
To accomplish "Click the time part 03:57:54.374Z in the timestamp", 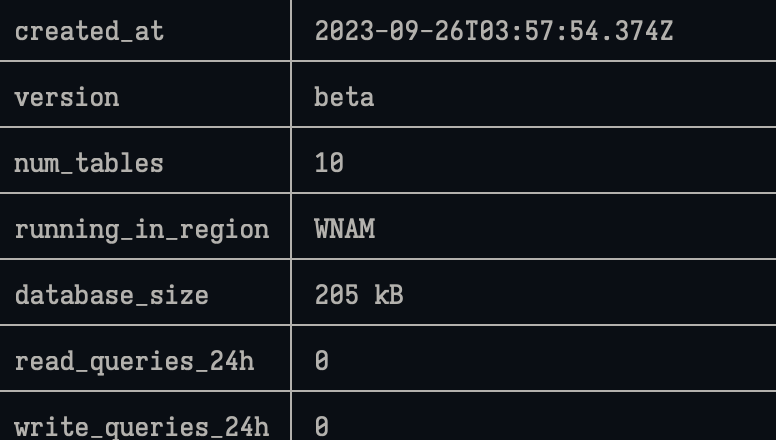I will 576,31.
